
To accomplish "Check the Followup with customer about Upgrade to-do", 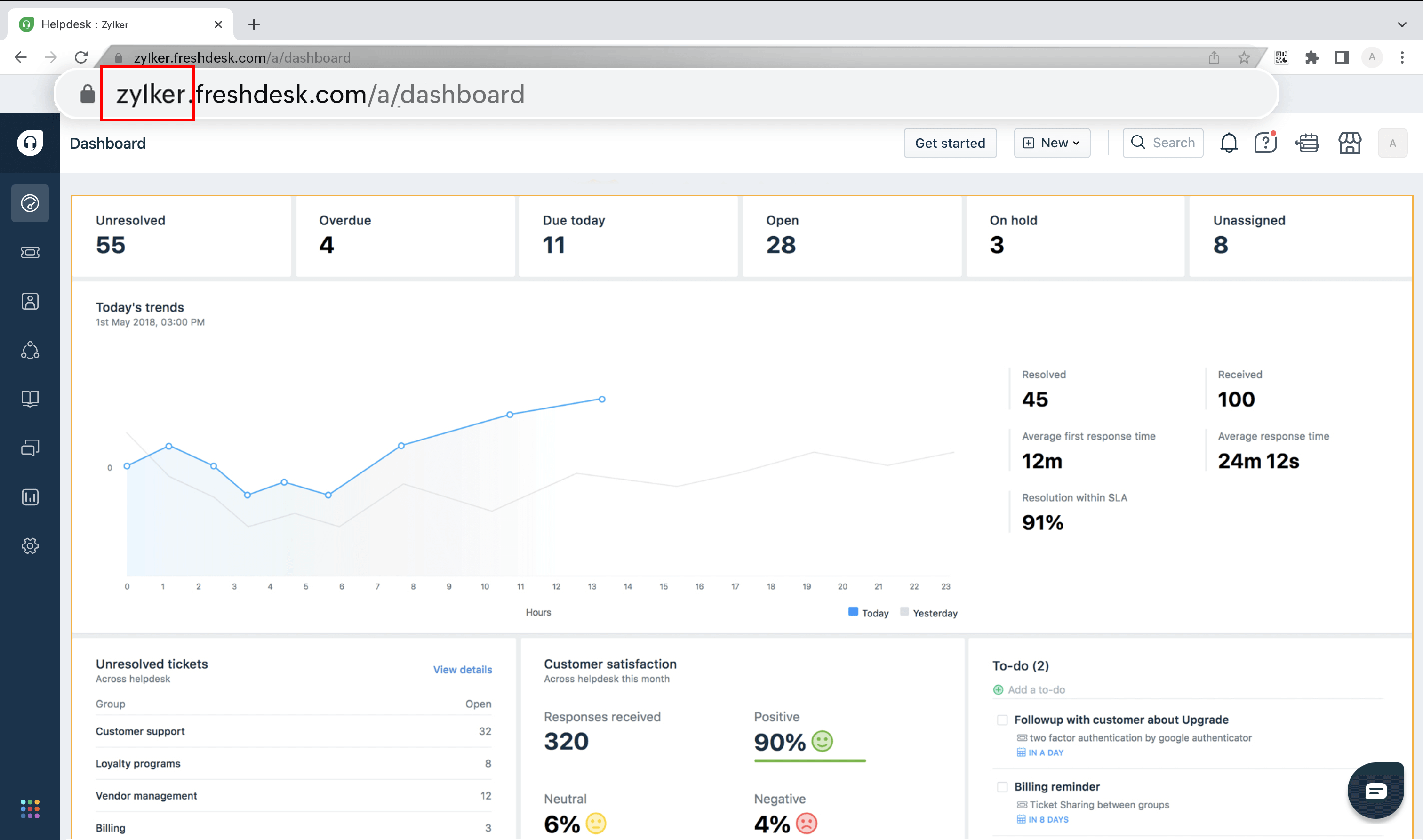I will (1002, 720).
